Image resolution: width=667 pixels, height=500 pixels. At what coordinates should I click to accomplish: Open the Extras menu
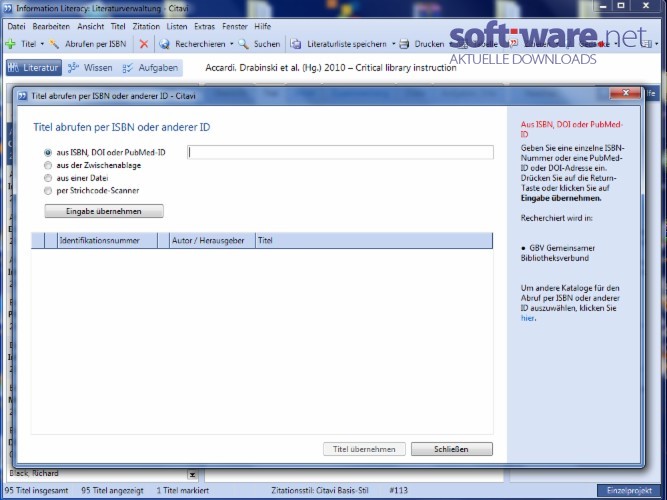205,26
